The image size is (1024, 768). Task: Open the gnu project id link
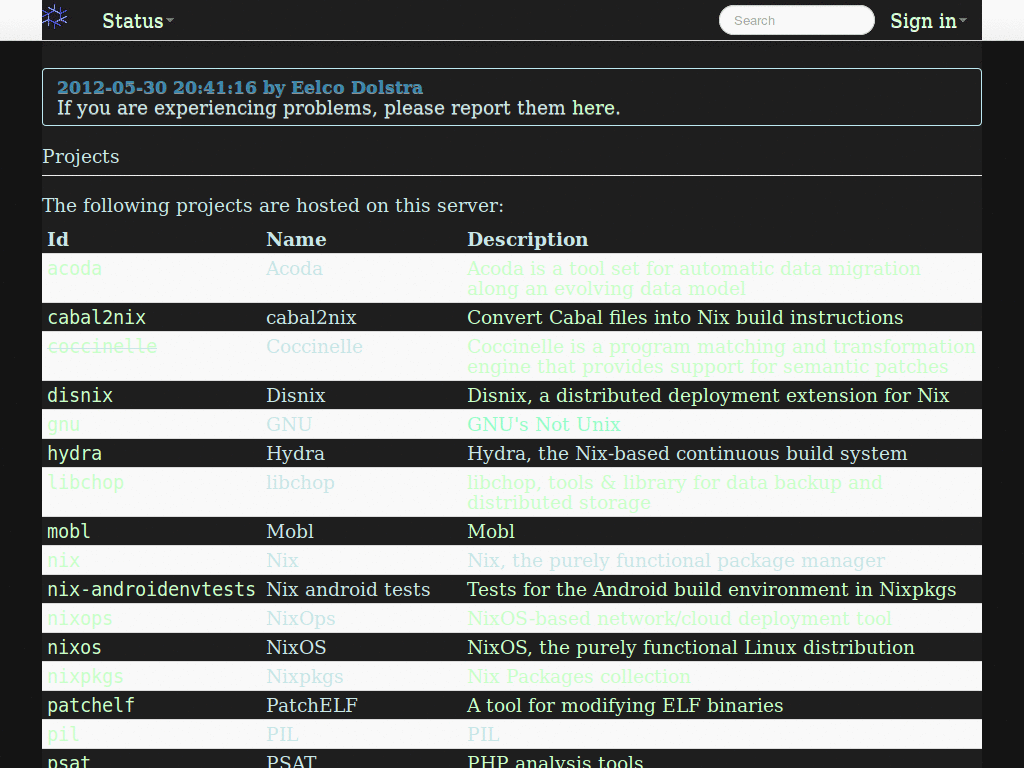63,424
